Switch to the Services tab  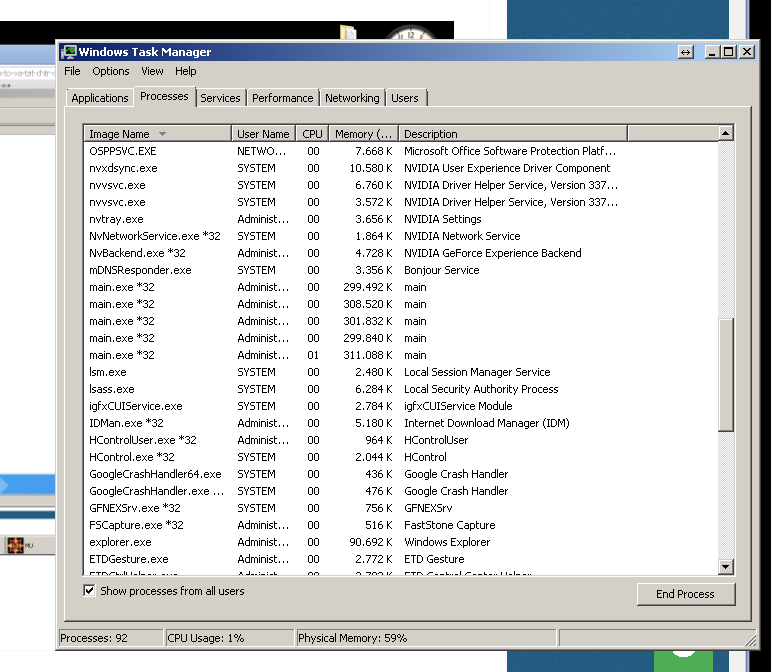pos(220,98)
